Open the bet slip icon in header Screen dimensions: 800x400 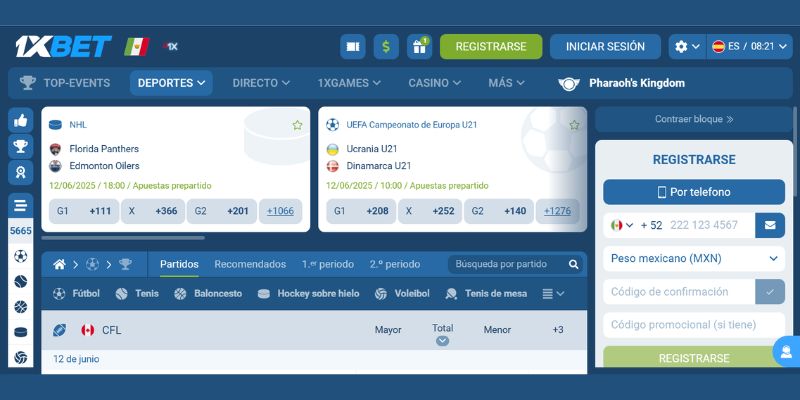(x=353, y=46)
